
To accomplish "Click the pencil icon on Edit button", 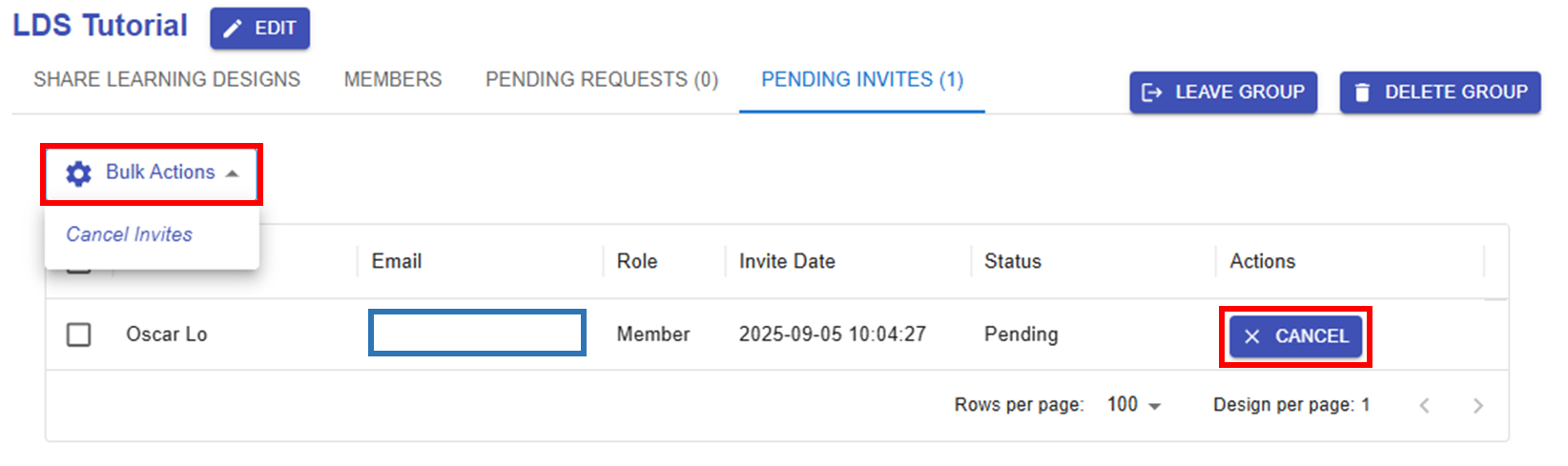I will tap(233, 30).
